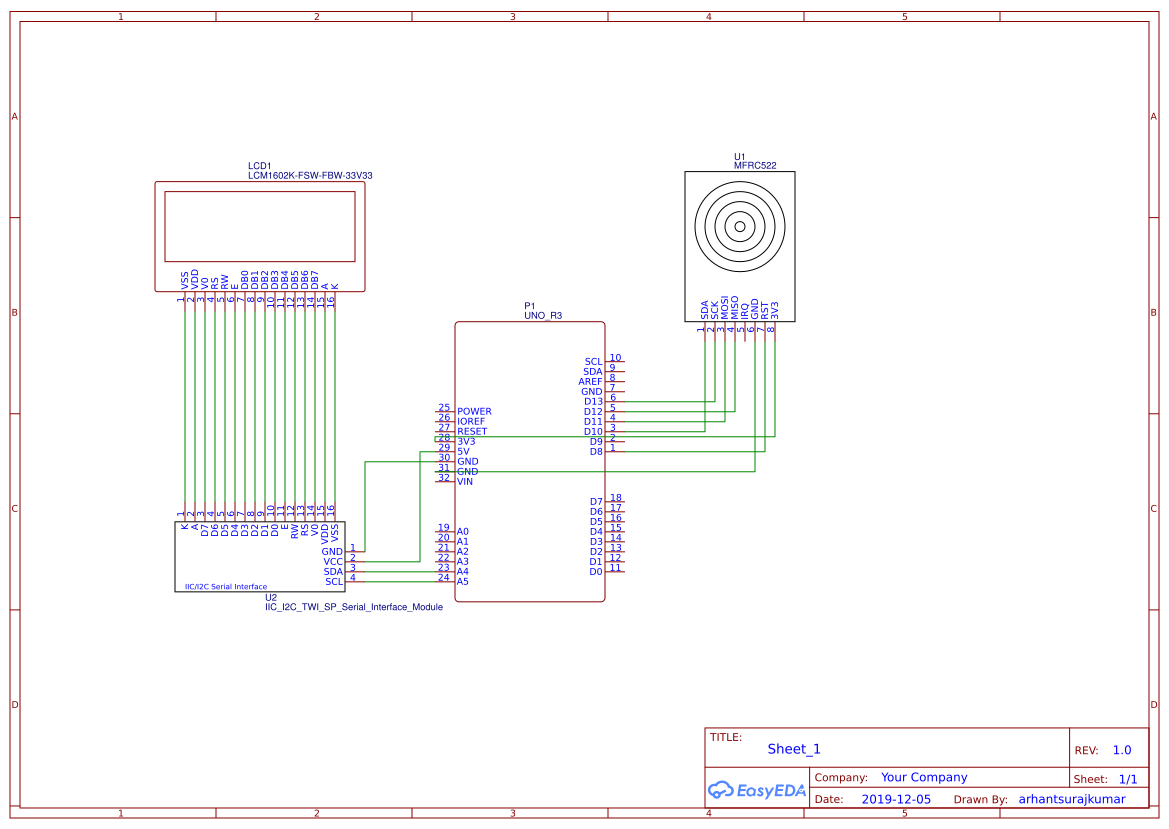The image size is (1169, 829).
Task: Click the SCL pin label on P1
Action: coord(595,361)
